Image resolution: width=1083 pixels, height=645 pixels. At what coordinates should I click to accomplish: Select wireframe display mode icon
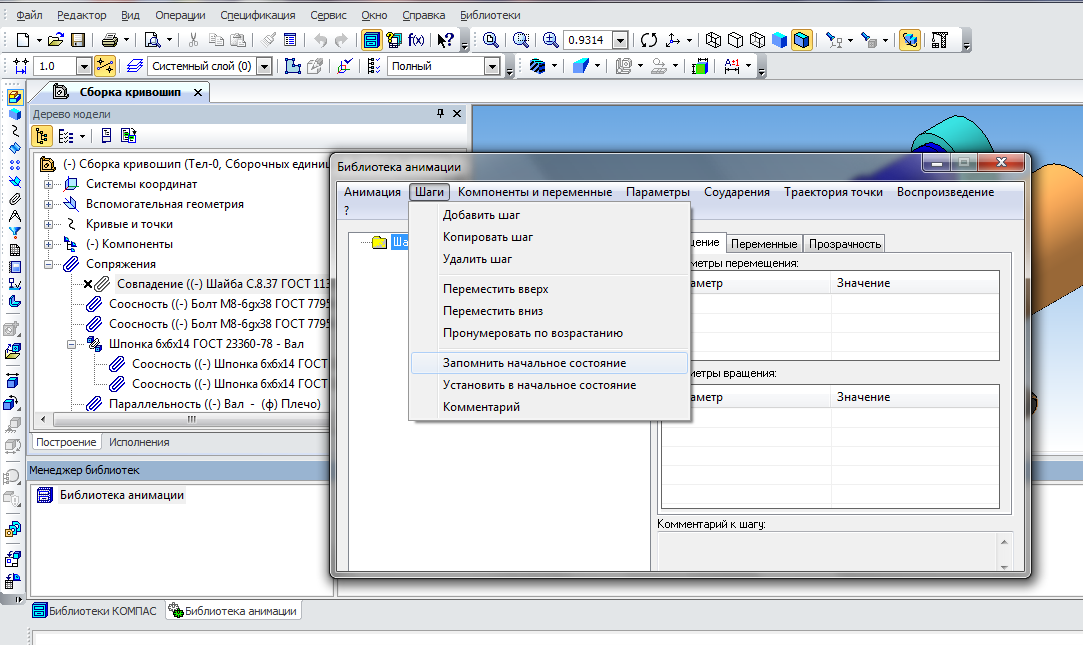pyautogui.click(x=714, y=40)
